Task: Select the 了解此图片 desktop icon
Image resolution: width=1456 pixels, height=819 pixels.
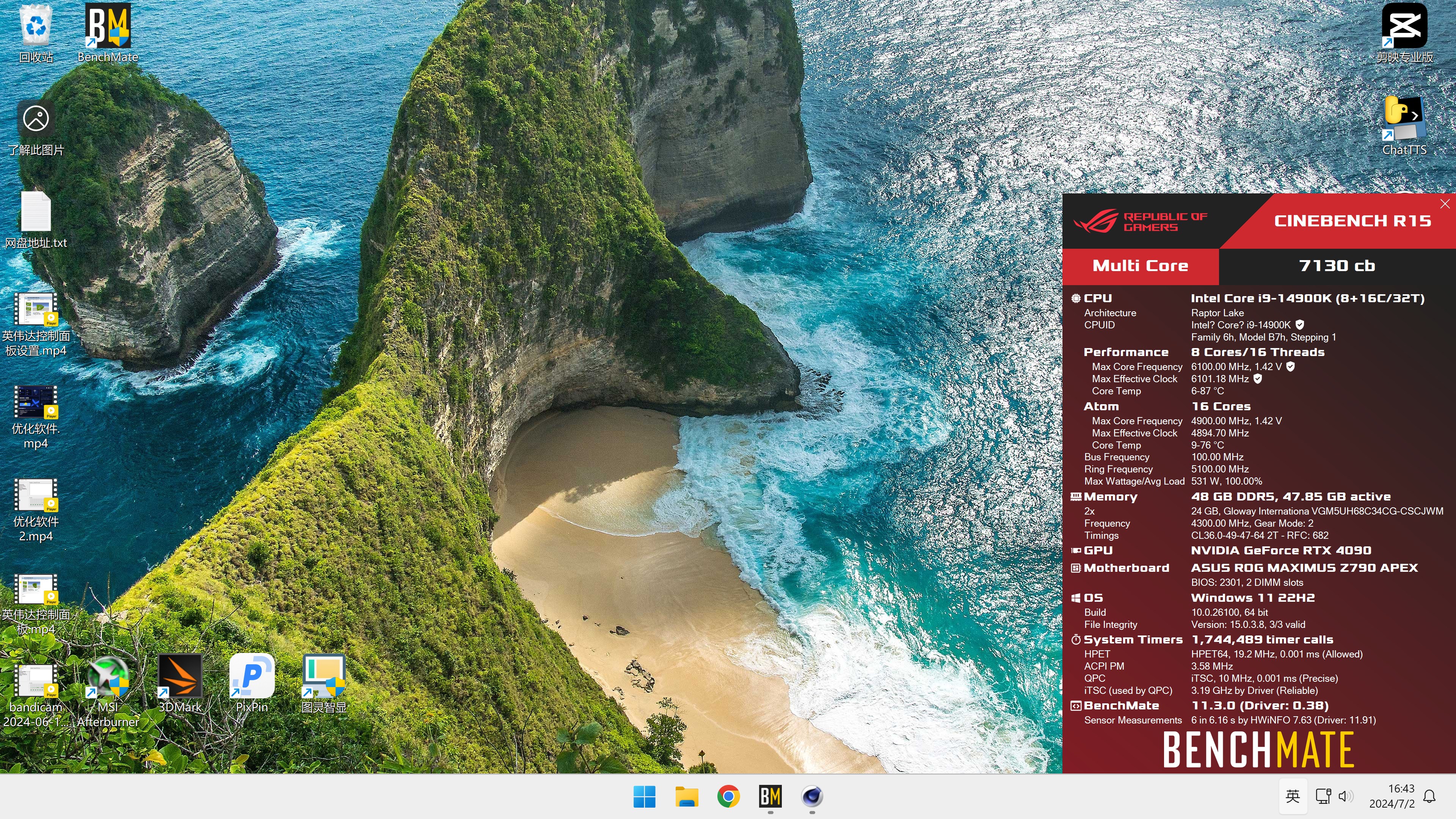Action: click(x=36, y=128)
